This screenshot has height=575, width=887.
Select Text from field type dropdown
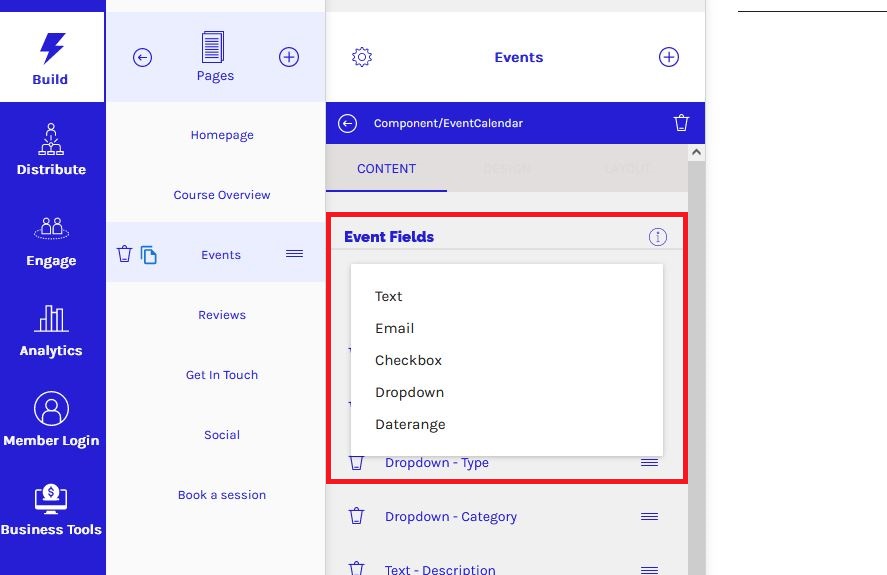(x=389, y=296)
